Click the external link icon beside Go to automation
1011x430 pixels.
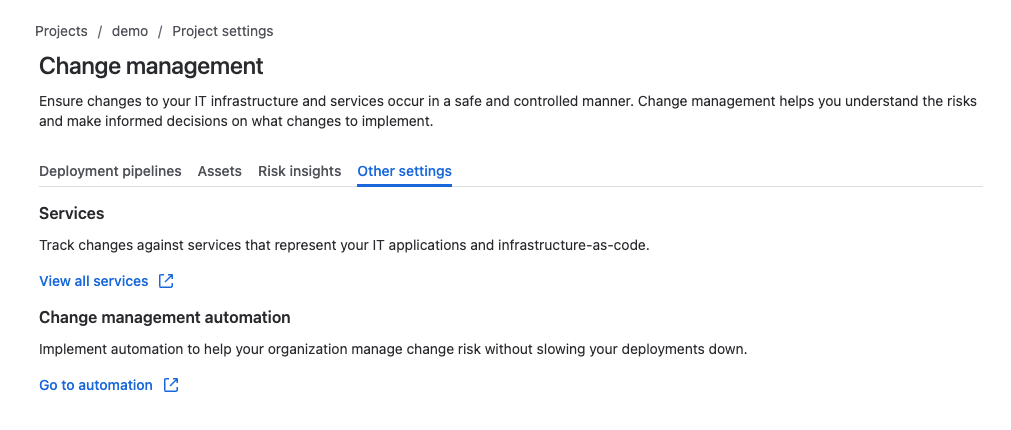[171, 385]
